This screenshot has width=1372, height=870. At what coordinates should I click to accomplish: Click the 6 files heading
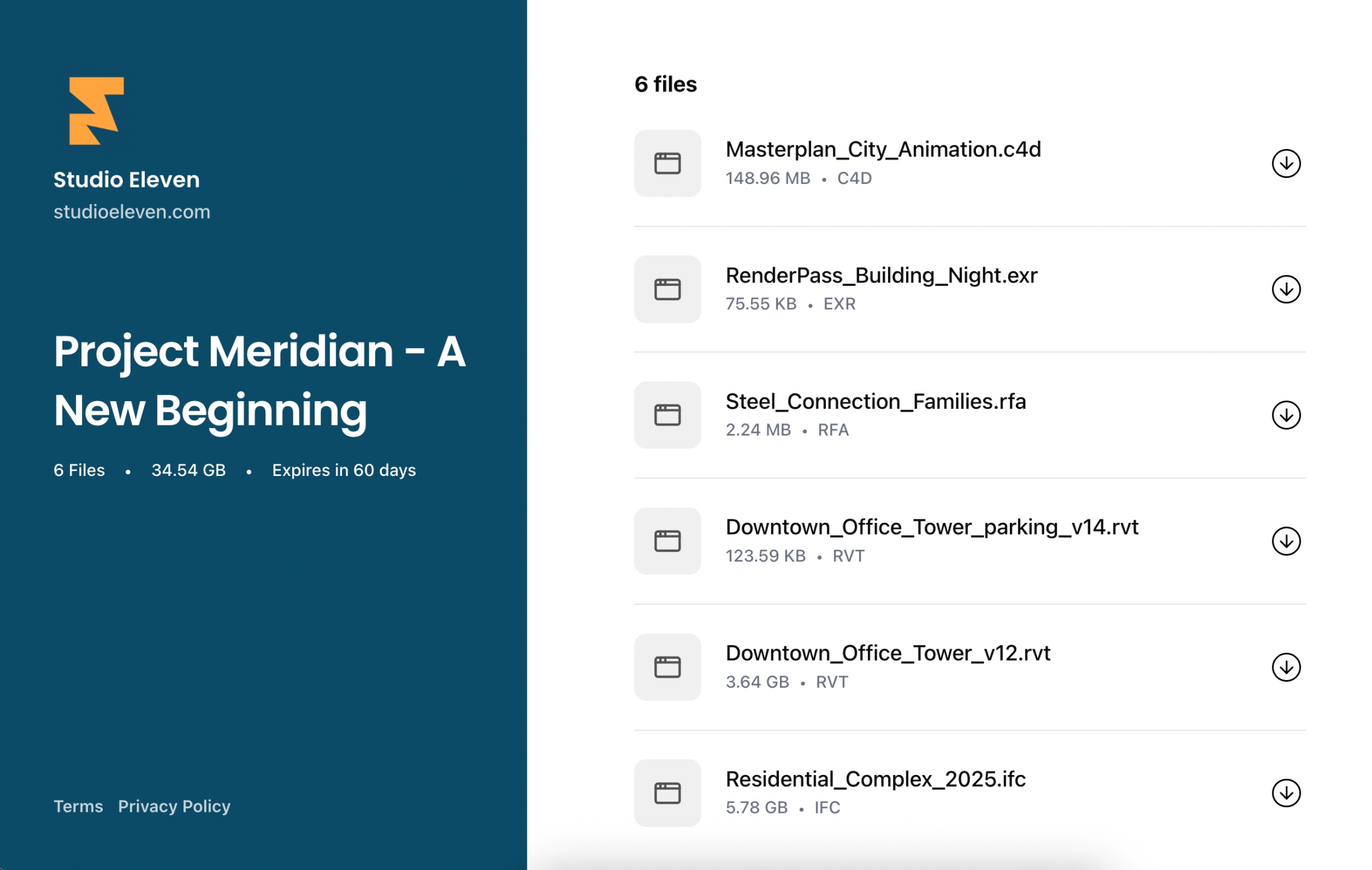coord(666,84)
